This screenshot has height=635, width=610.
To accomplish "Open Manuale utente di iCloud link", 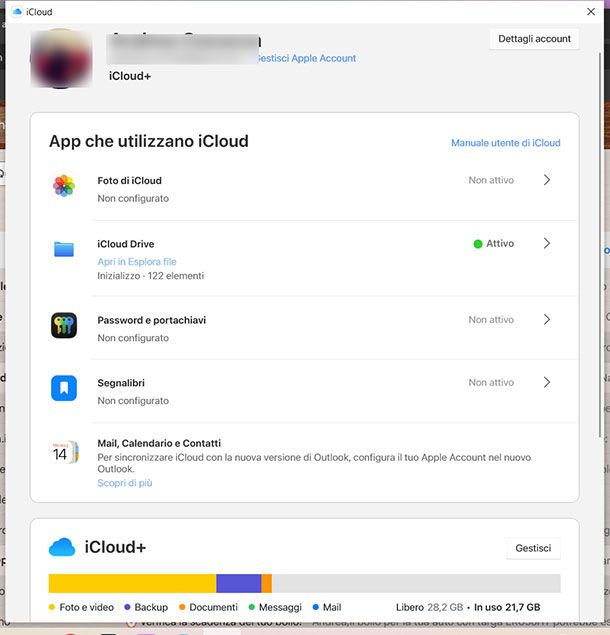I will pos(505,143).
